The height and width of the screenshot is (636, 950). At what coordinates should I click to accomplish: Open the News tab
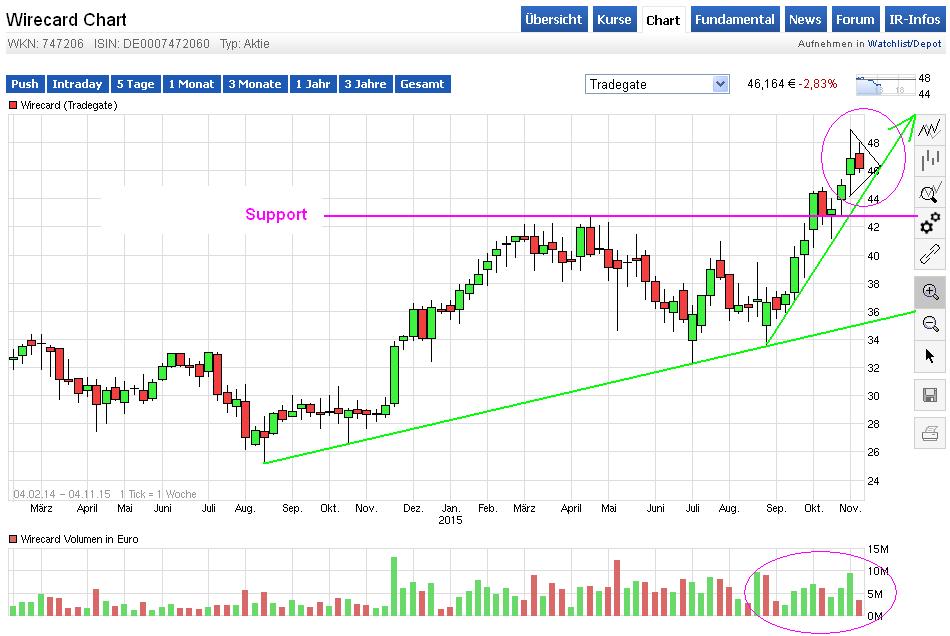805,19
